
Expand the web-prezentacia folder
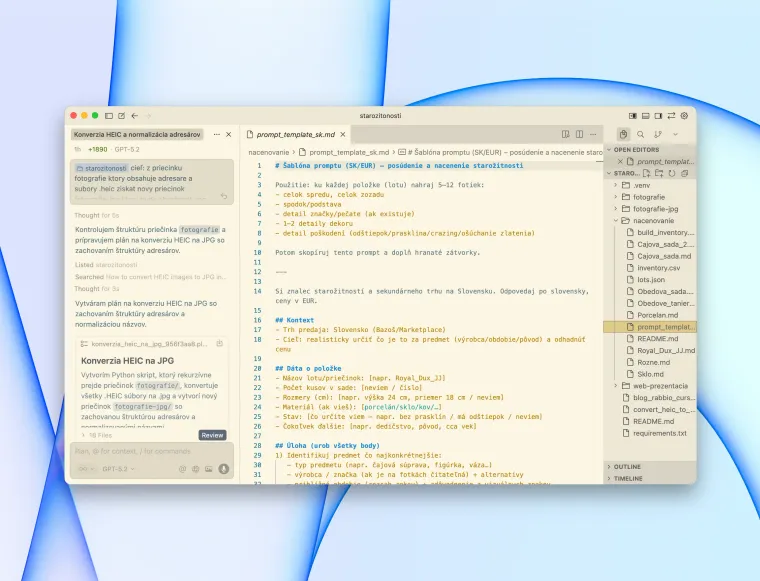(650, 386)
